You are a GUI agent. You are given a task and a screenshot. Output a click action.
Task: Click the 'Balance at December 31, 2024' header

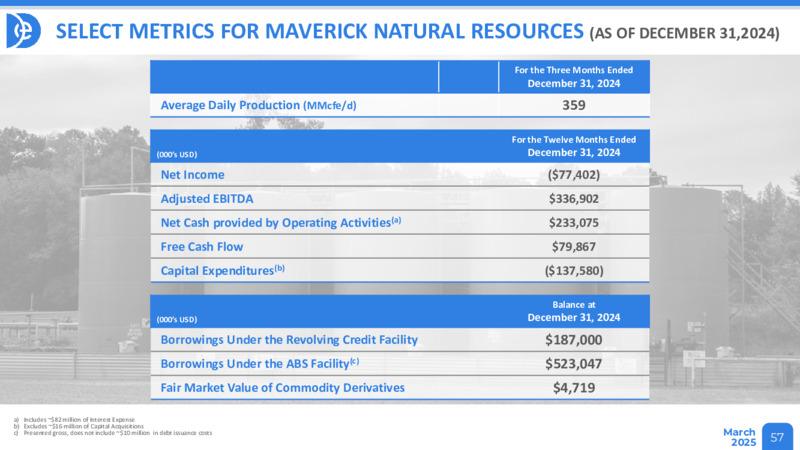pos(573,311)
